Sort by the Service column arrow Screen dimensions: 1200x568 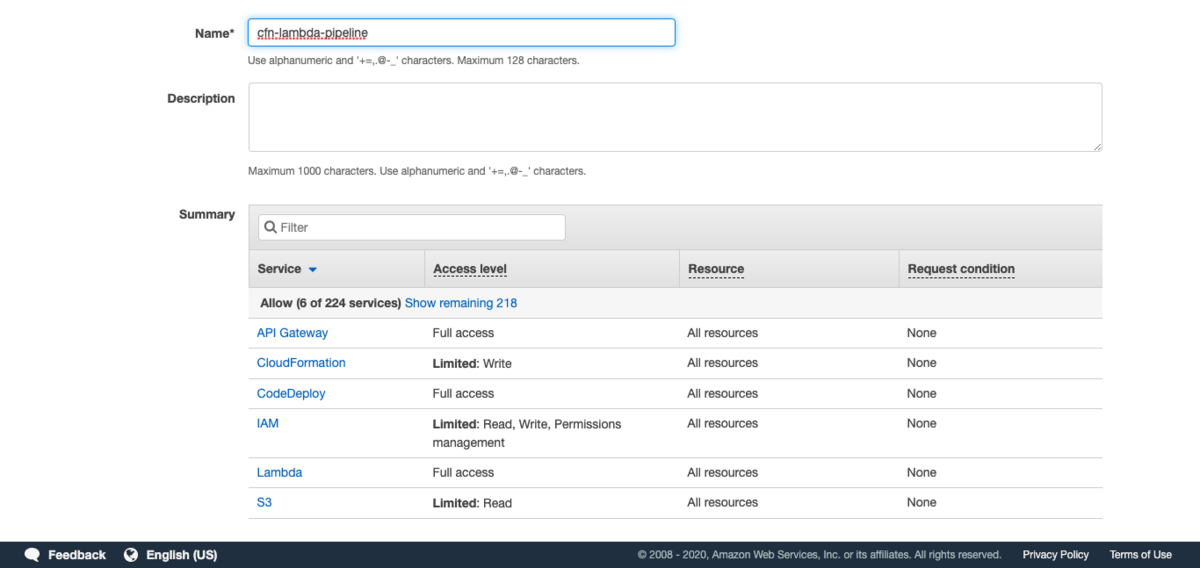[312, 270]
